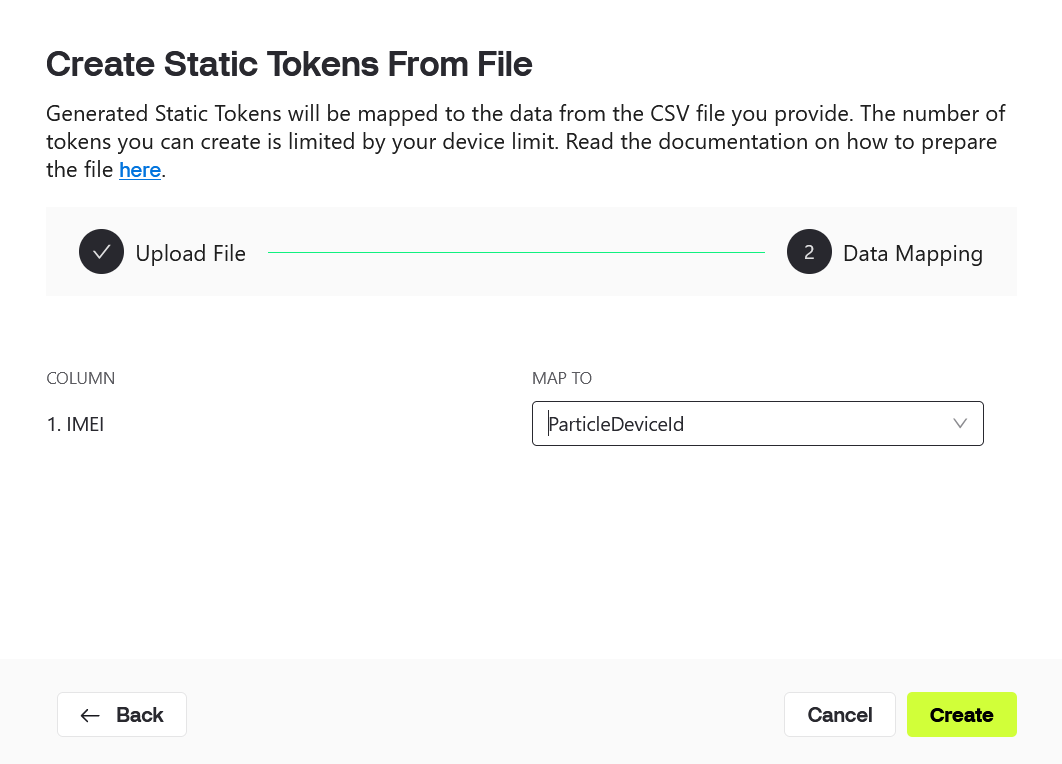The width and height of the screenshot is (1062, 764).
Task: Click the "Create Static Tokens From File" heading
Action: click(x=289, y=64)
